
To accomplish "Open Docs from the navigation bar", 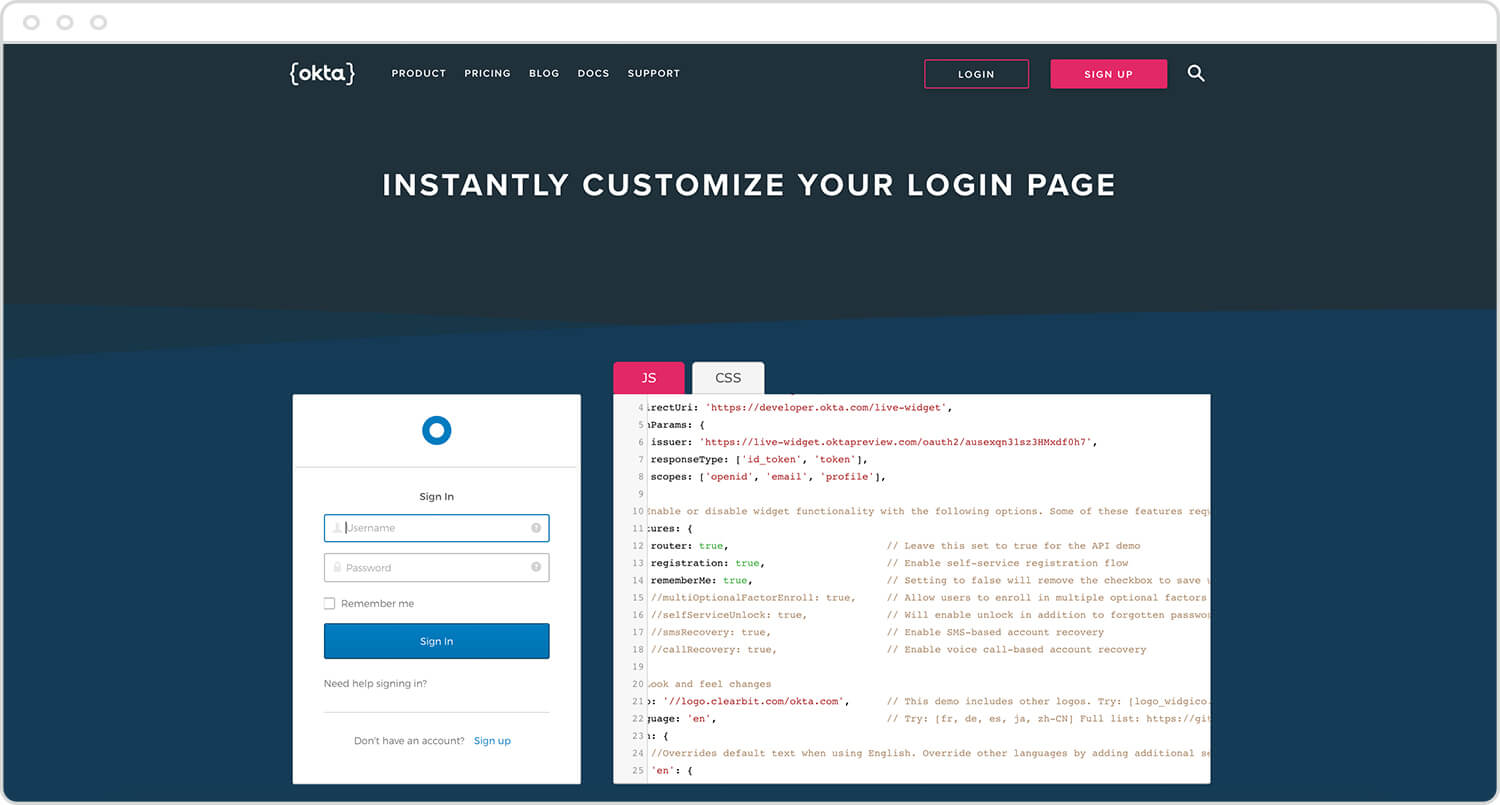I will click(x=593, y=74).
